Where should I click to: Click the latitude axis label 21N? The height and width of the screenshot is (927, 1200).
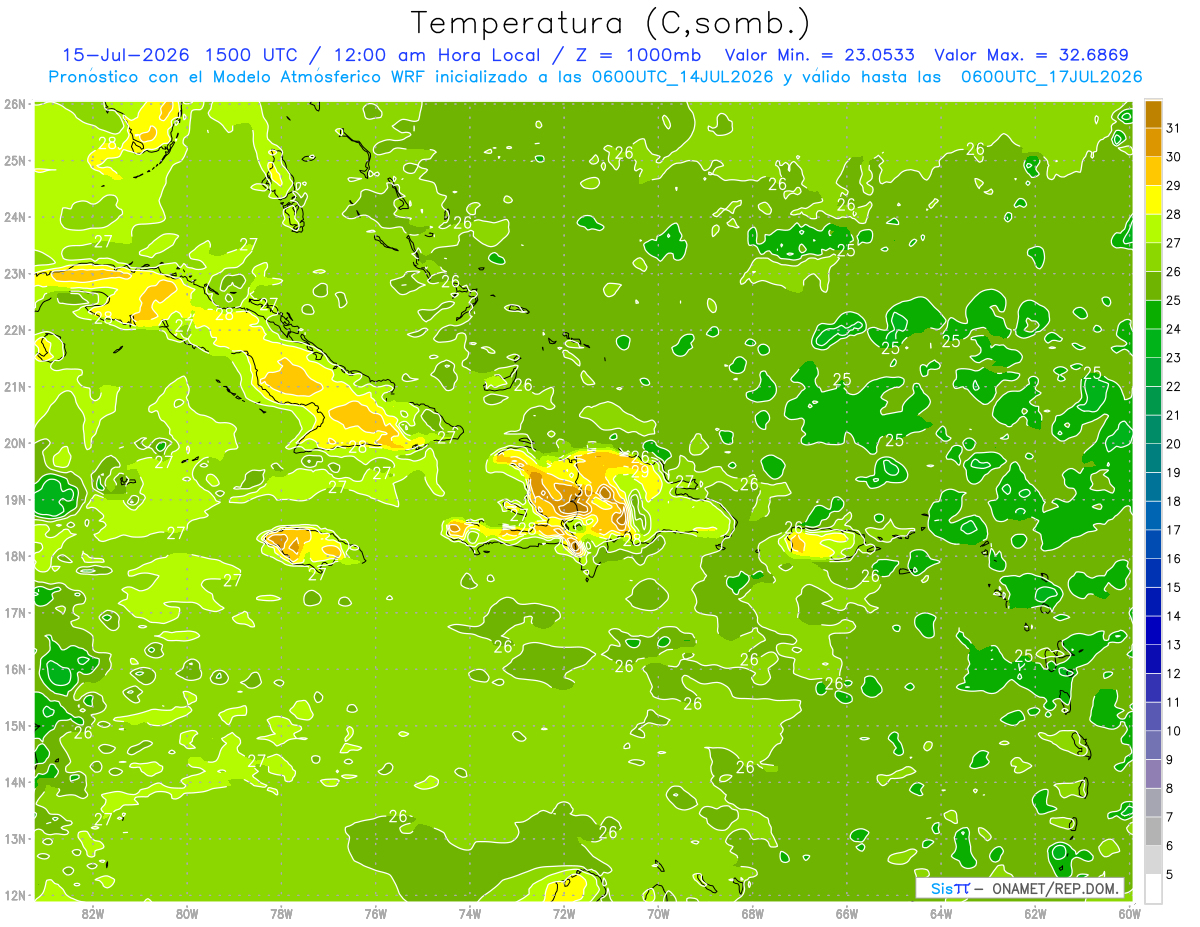[x=15, y=386]
